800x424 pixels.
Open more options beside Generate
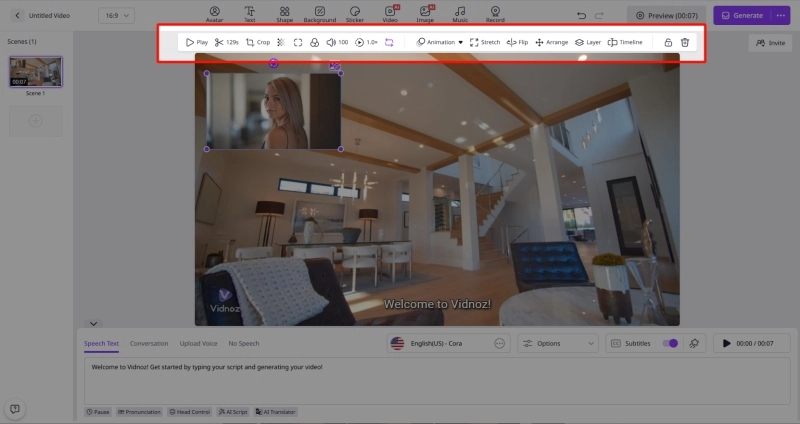[x=781, y=15]
